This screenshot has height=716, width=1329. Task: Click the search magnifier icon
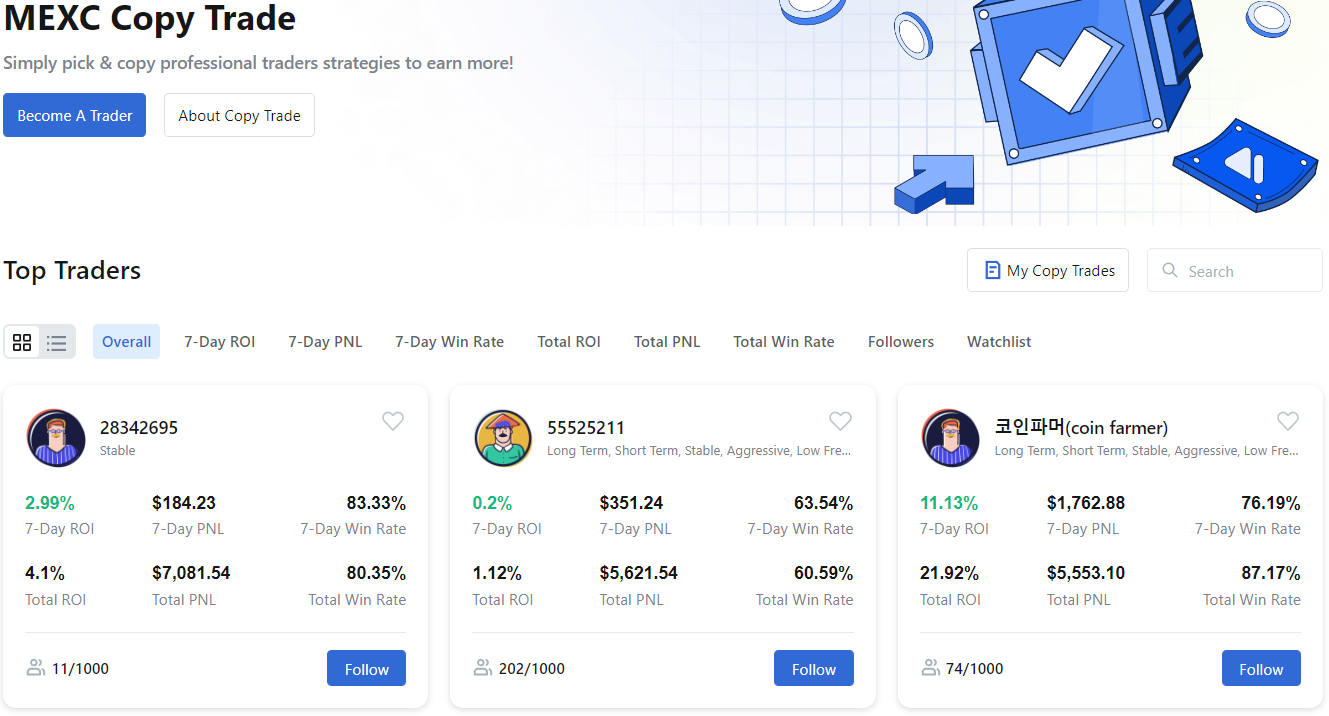(x=1170, y=271)
